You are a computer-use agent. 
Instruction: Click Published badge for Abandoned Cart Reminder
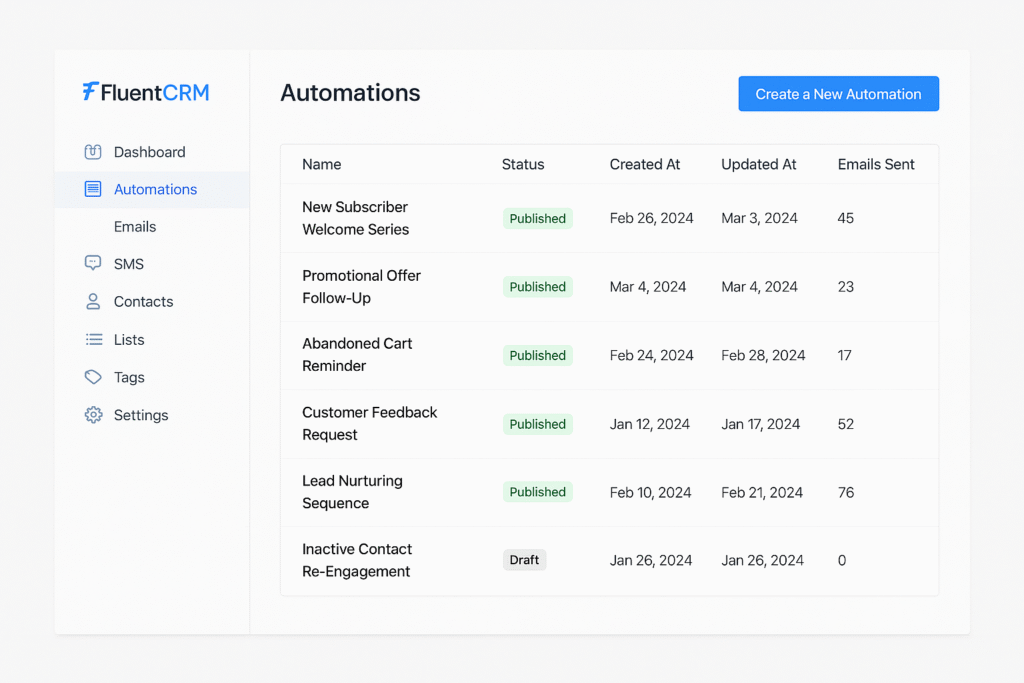[x=537, y=355]
